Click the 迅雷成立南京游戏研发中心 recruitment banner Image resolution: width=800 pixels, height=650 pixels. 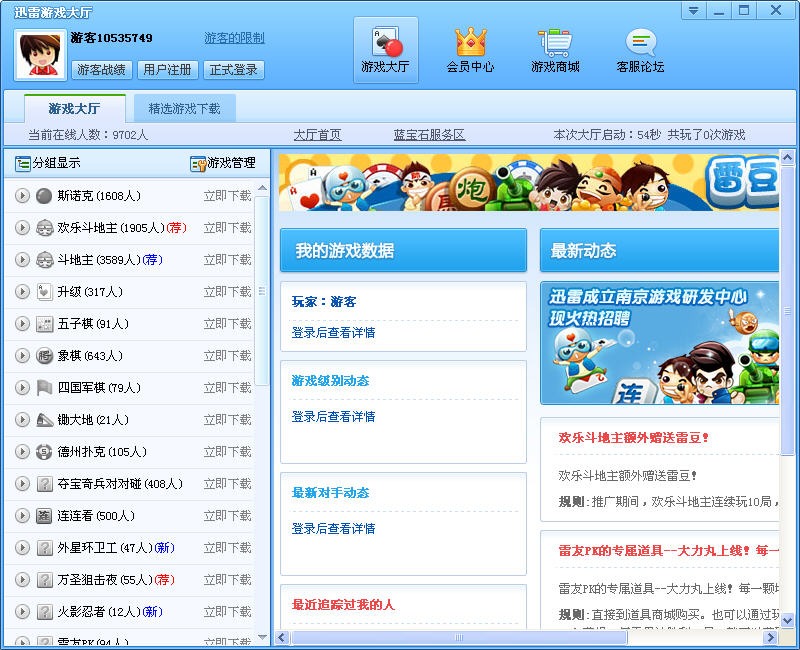tap(660, 343)
